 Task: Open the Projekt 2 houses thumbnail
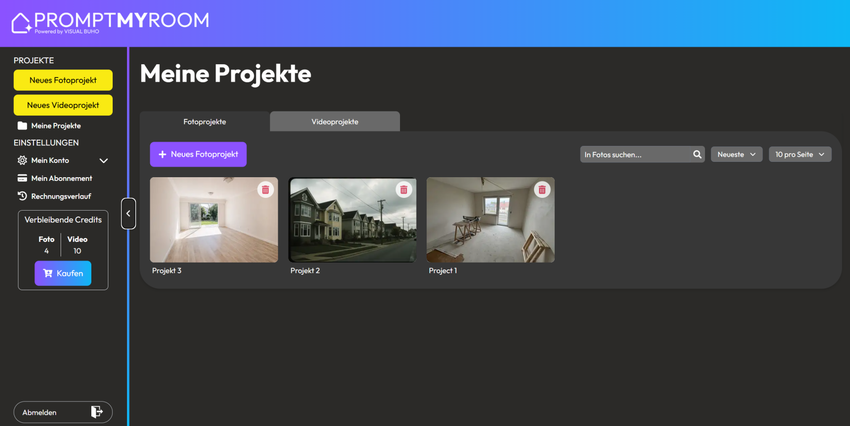click(x=352, y=220)
